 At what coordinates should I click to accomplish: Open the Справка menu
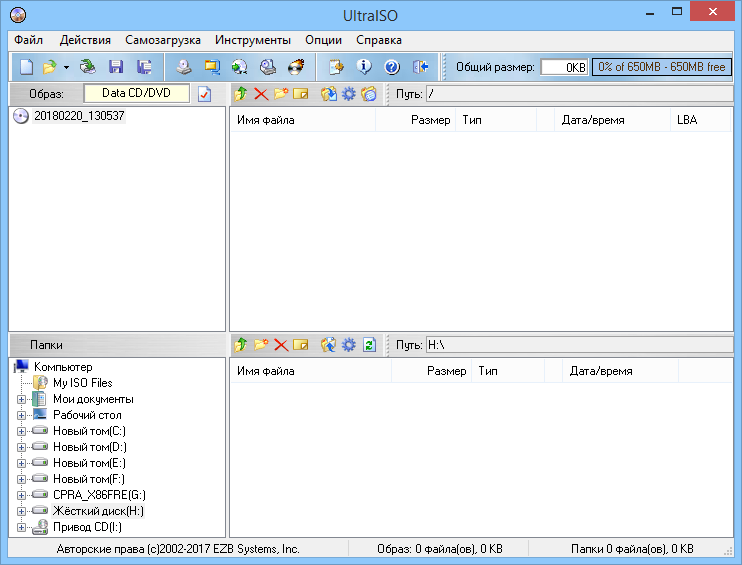click(x=379, y=40)
